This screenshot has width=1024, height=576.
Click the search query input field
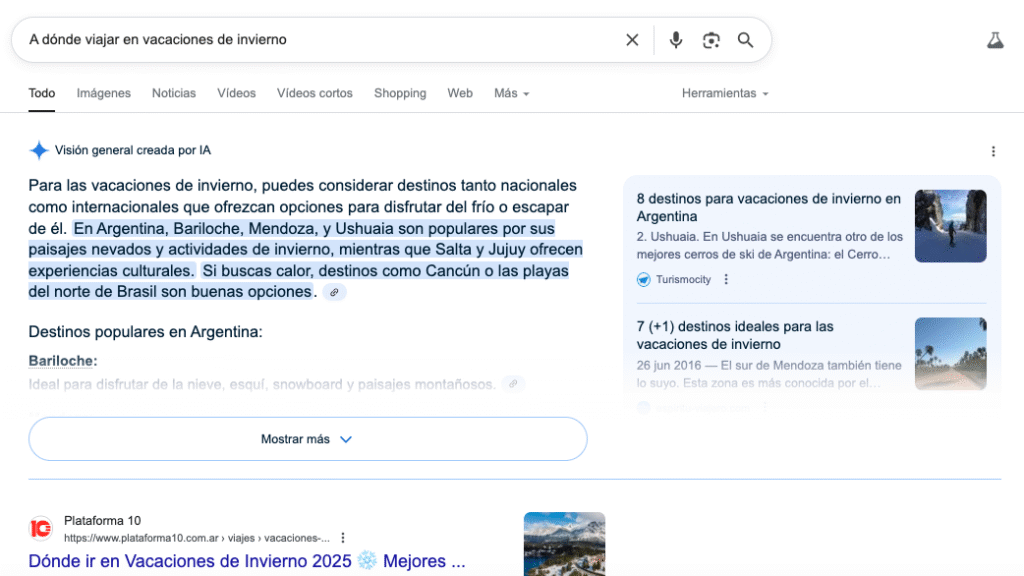[320, 40]
